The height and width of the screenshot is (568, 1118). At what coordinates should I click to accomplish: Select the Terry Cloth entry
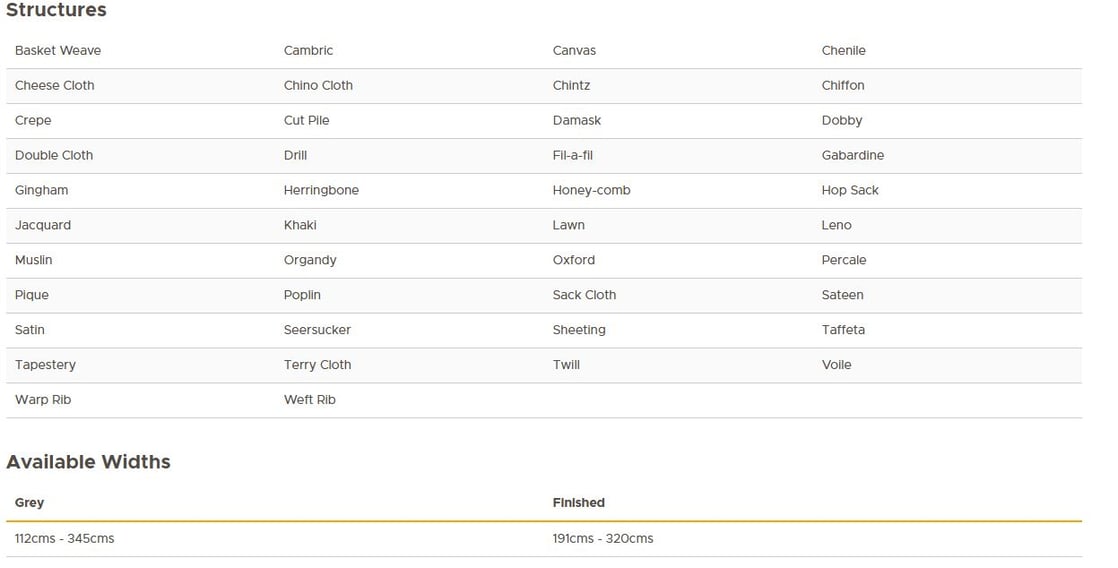pos(317,365)
